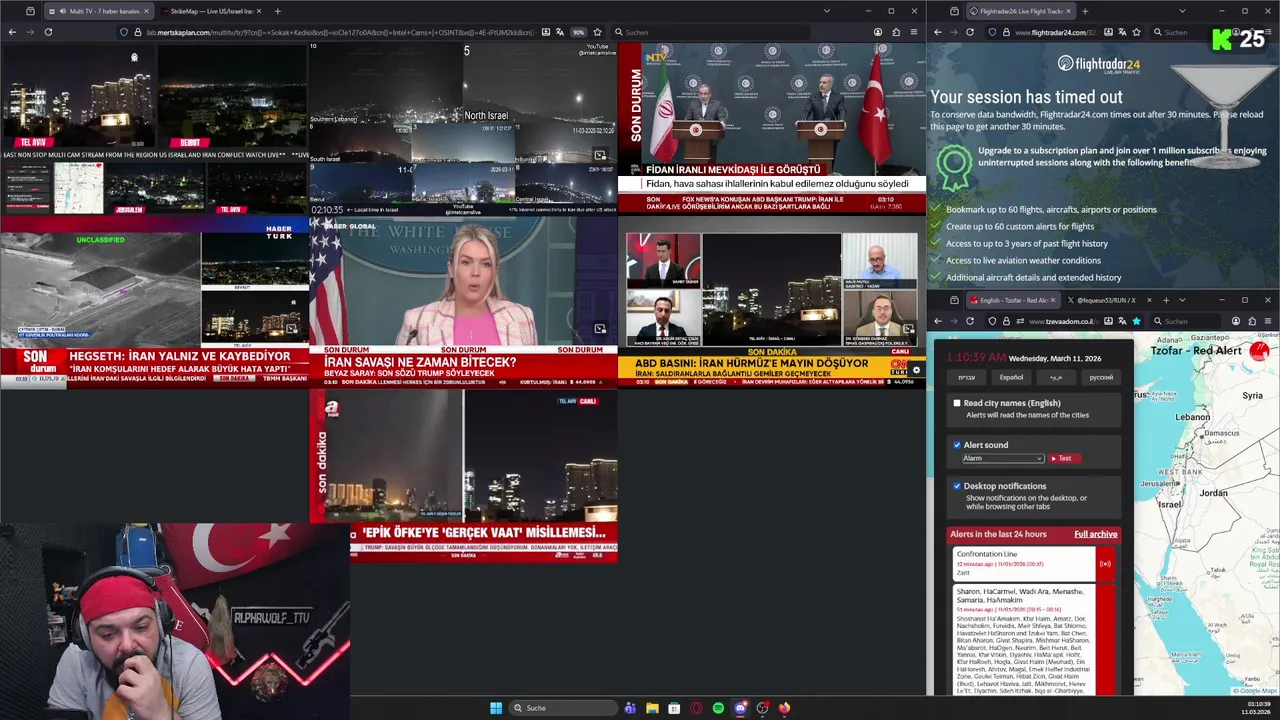Go back in the Flightradar24 window
Screen dimensions: 1280x720
(938, 32)
